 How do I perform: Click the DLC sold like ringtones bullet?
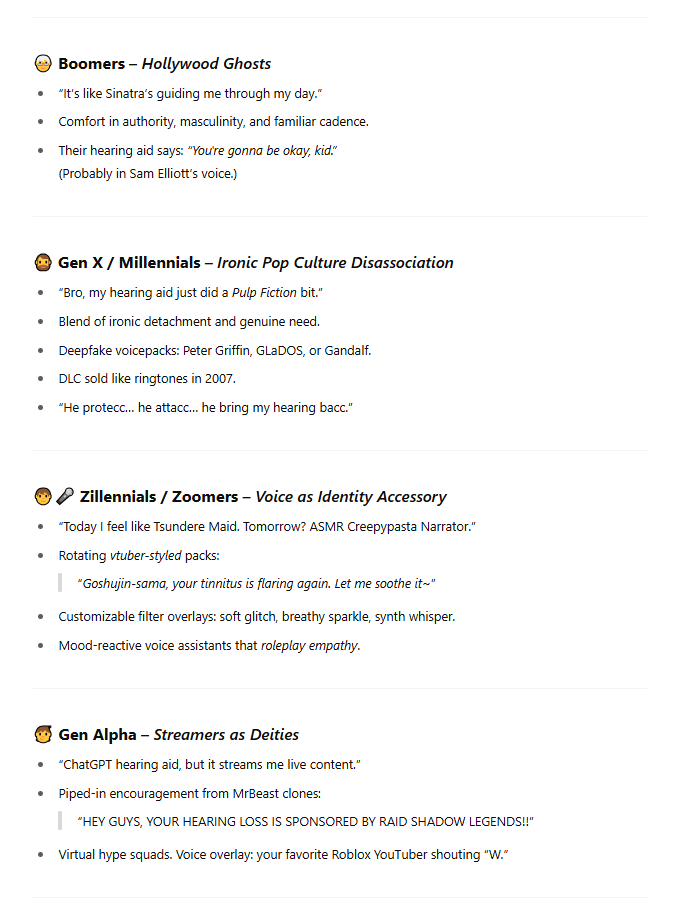pyautogui.click(x=147, y=378)
